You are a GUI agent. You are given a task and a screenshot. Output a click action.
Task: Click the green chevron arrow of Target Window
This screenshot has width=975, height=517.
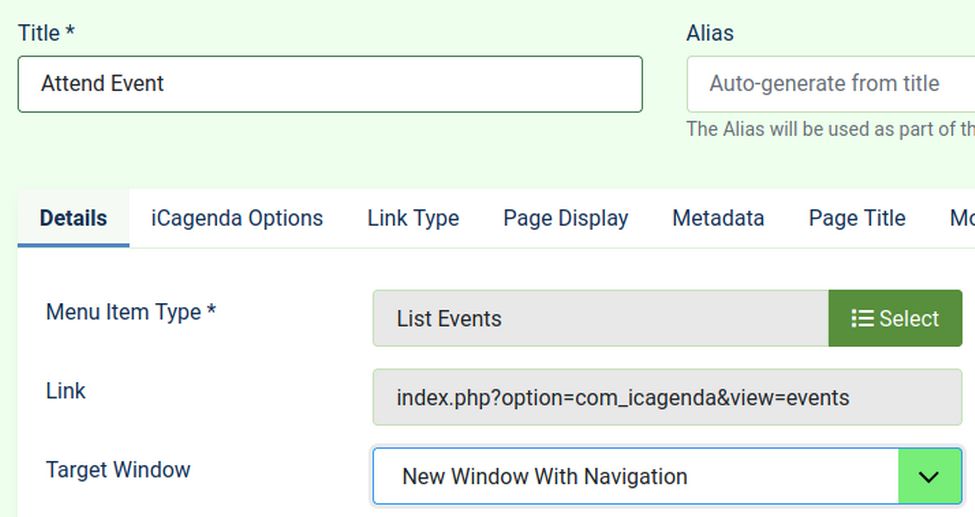[929, 477]
